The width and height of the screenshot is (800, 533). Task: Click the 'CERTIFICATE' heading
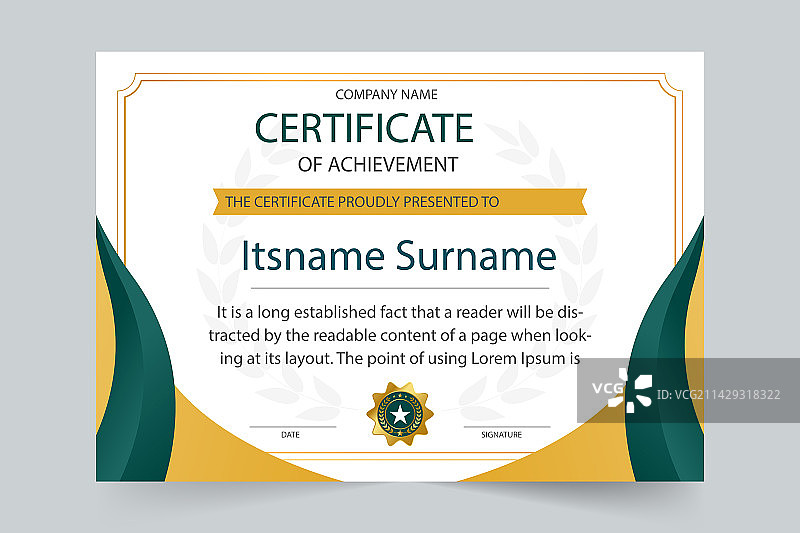[x=364, y=128]
